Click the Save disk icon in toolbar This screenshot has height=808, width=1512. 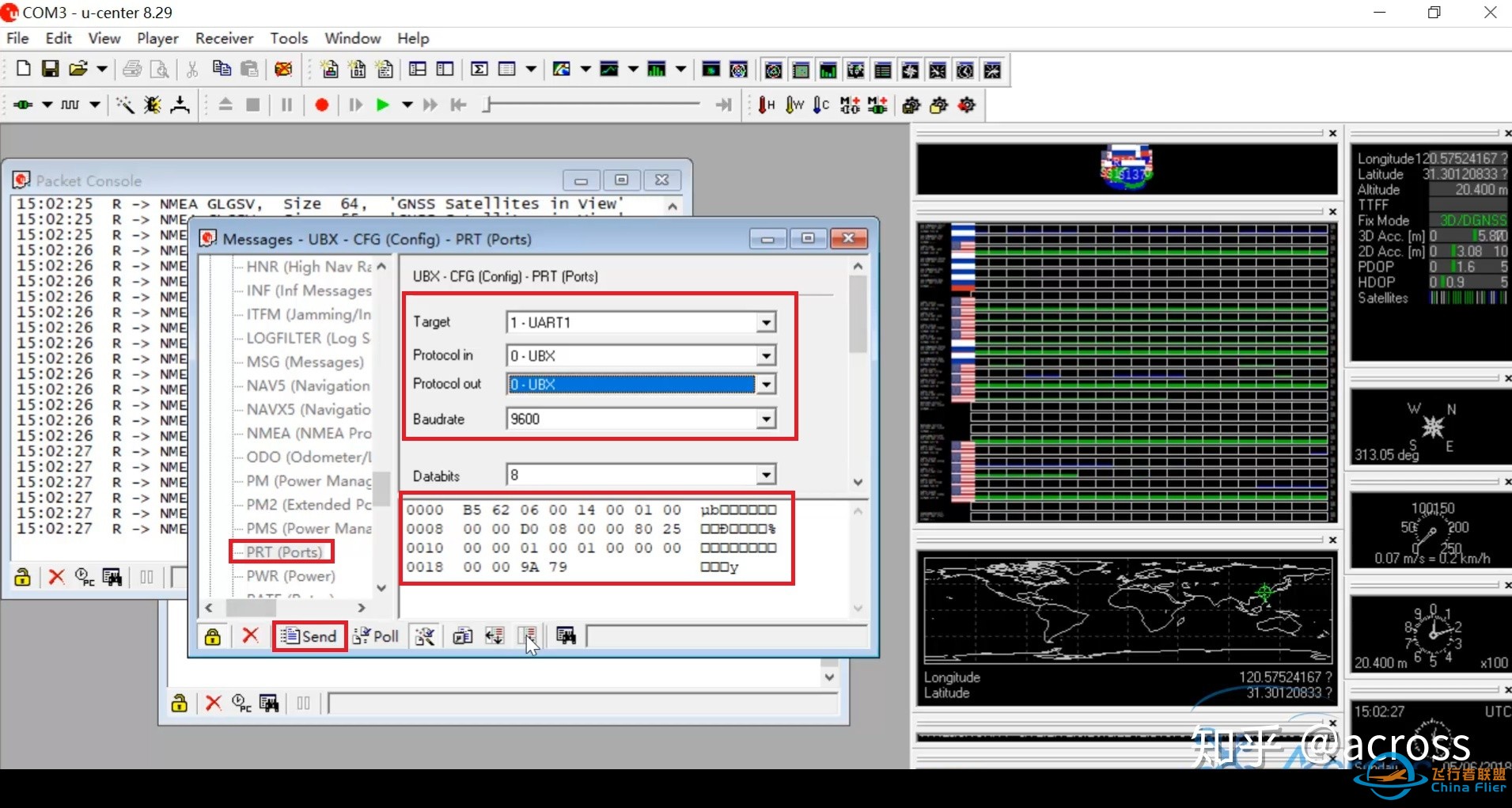click(x=50, y=69)
